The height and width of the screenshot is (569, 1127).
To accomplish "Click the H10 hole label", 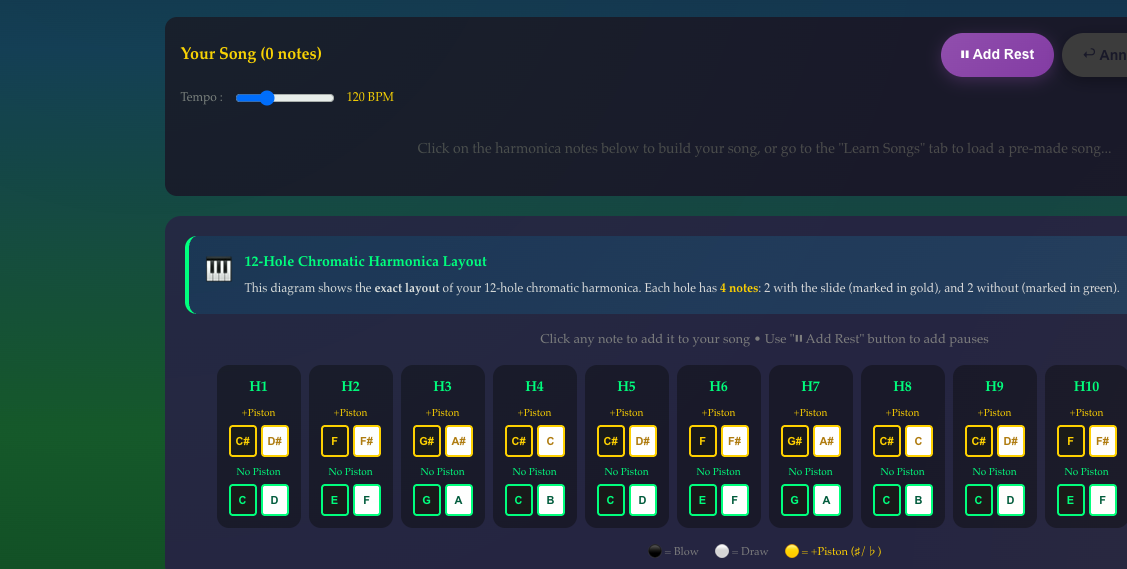I will click(1086, 387).
